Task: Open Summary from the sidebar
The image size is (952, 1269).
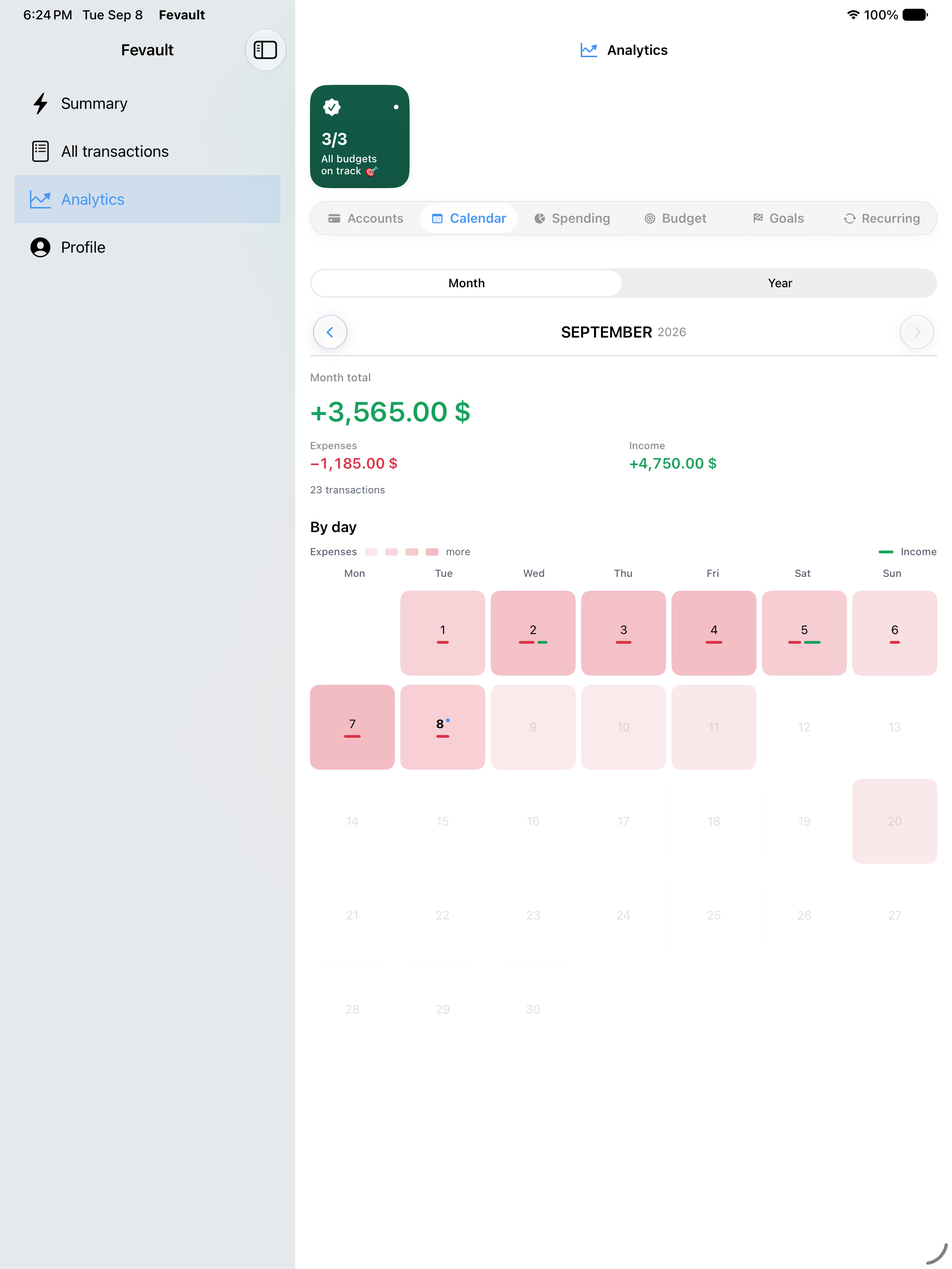Action: [147, 104]
